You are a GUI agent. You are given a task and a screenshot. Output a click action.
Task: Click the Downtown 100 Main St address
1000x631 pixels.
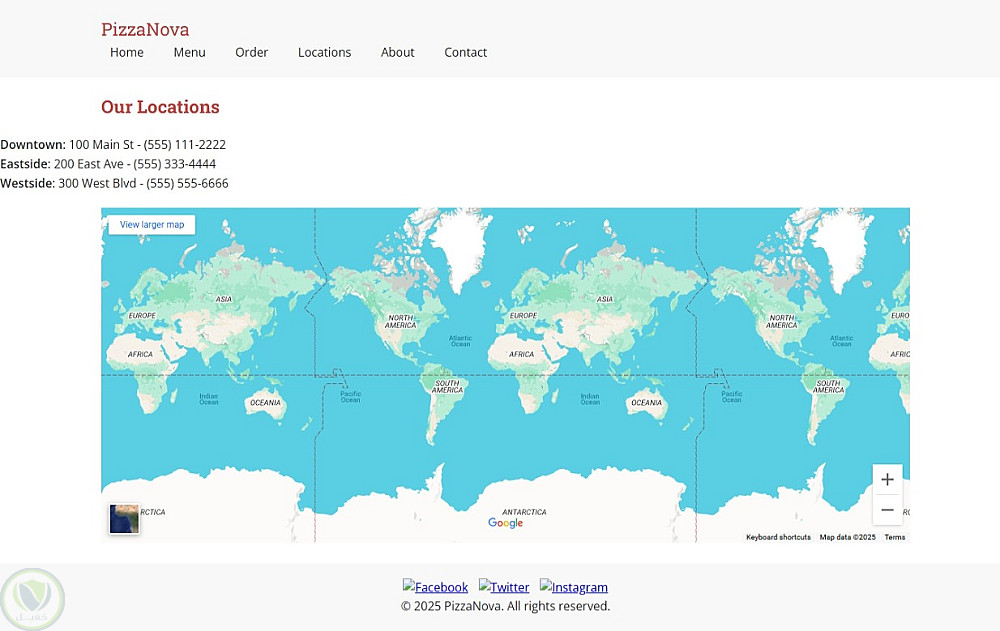pos(113,145)
